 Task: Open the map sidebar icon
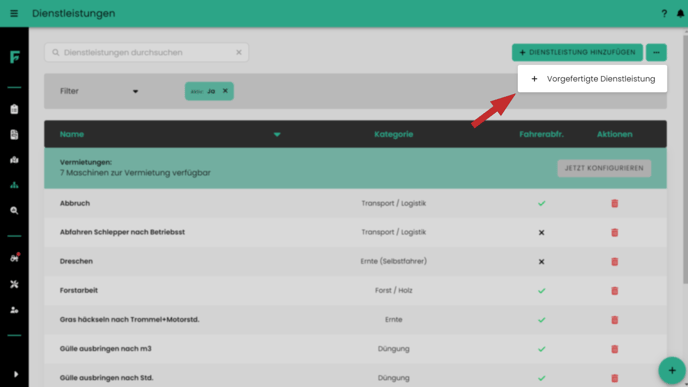coord(14,160)
